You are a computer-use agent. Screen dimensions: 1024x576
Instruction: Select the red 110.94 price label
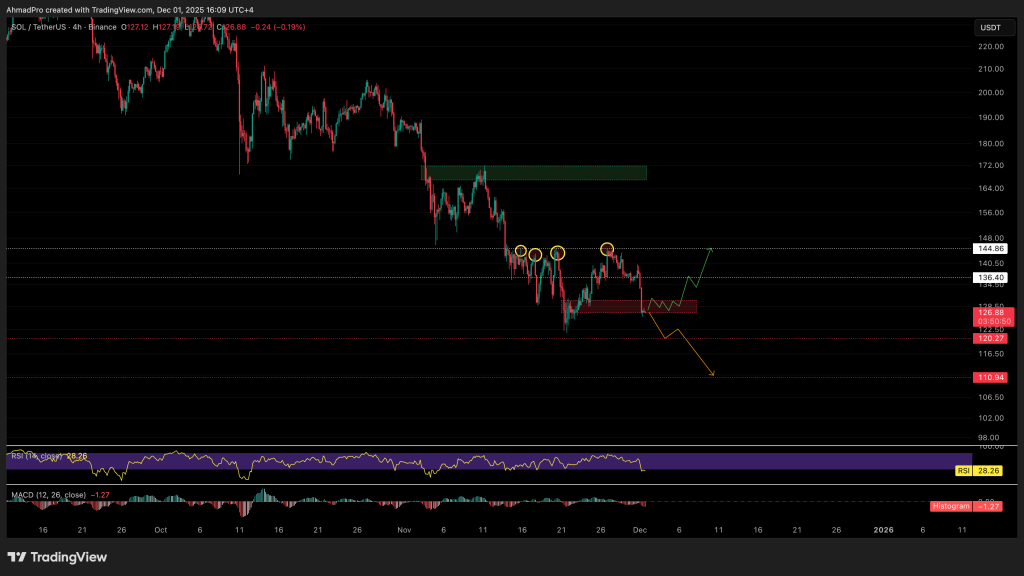tap(992, 377)
